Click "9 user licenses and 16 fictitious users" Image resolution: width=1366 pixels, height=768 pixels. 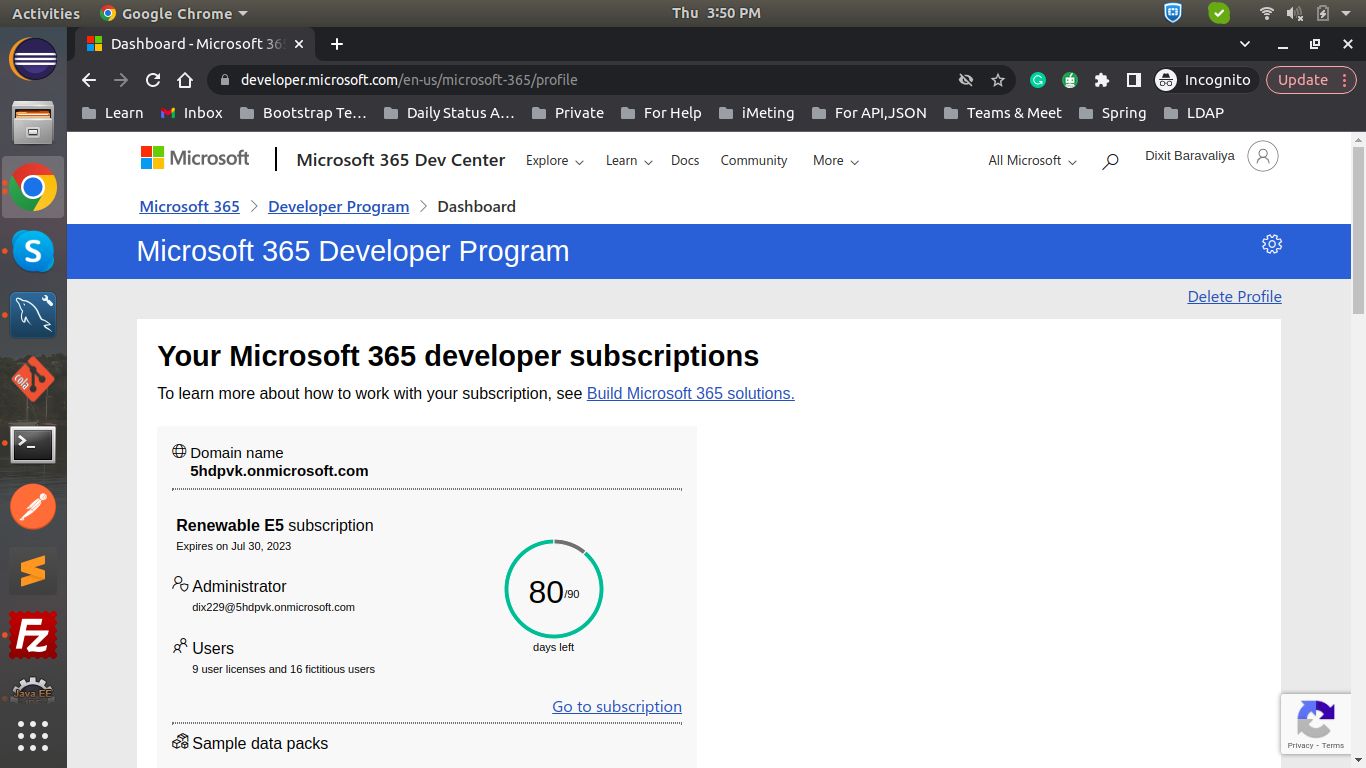tap(283, 669)
